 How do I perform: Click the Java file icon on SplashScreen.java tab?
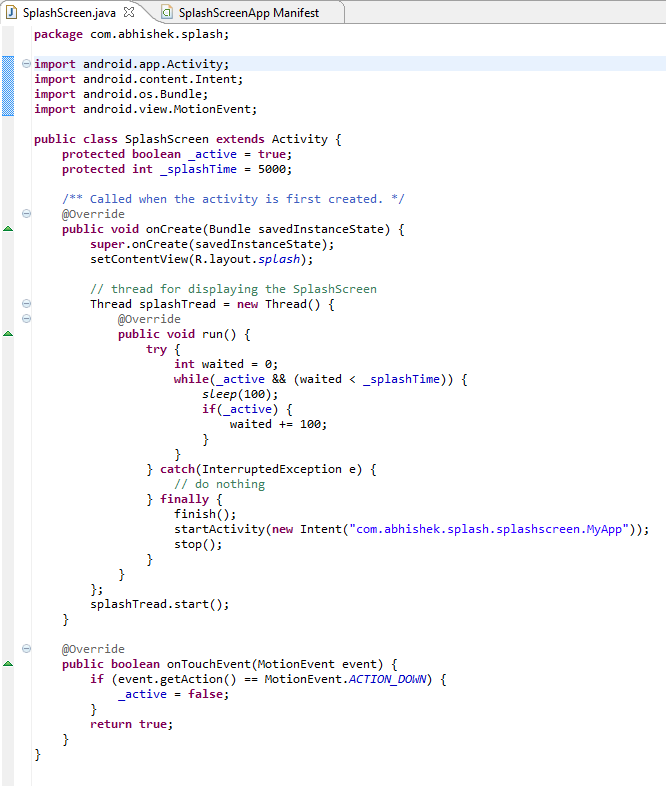13,12
